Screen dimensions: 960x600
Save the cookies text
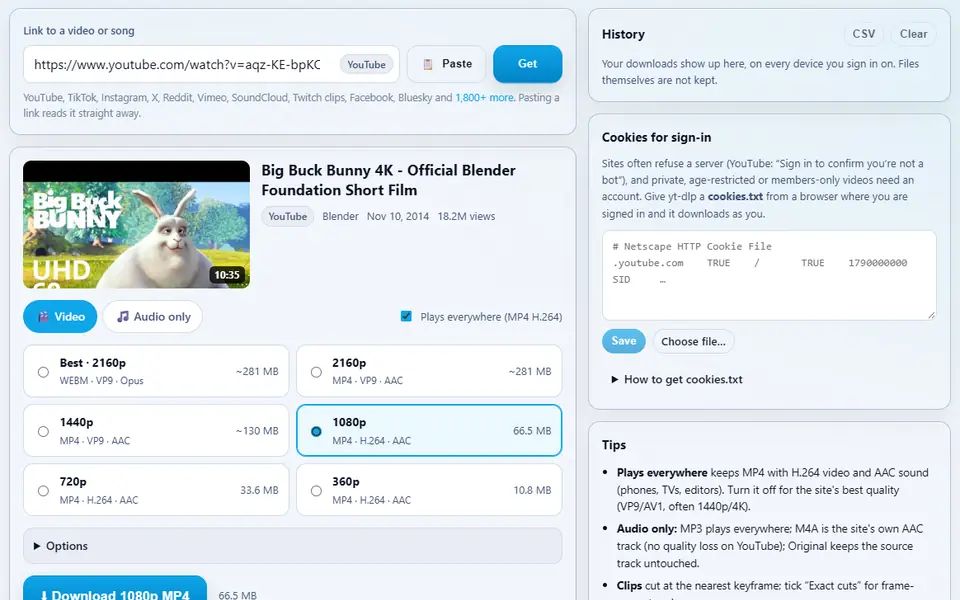623,341
